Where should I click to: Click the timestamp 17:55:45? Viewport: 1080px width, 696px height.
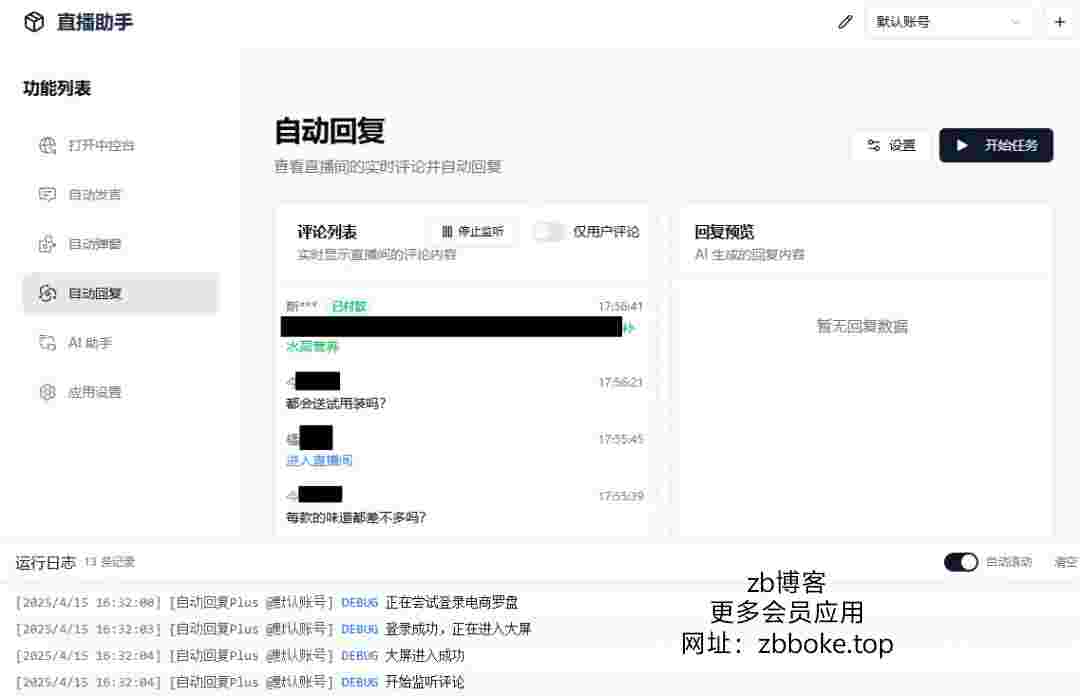pyautogui.click(x=621, y=439)
